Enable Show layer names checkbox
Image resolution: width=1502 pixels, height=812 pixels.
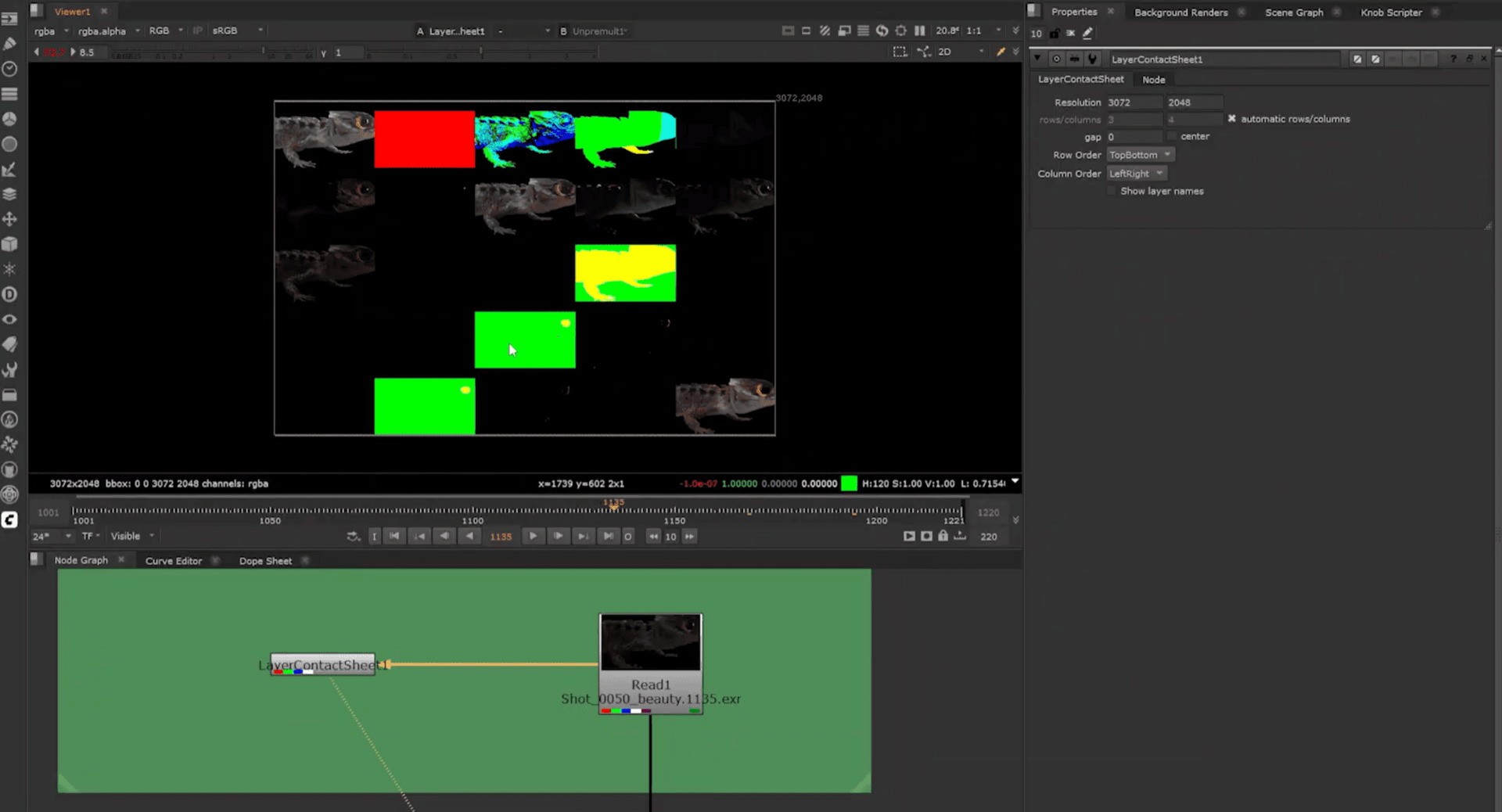coord(1112,191)
